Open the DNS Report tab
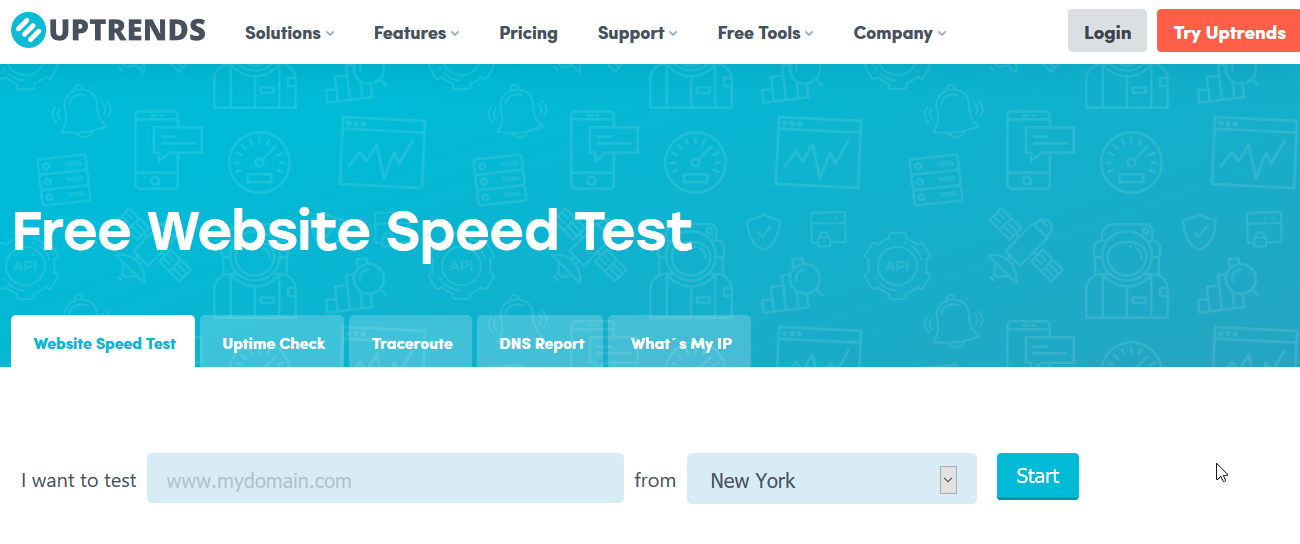This screenshot has width=1300, height=544. 541,342
